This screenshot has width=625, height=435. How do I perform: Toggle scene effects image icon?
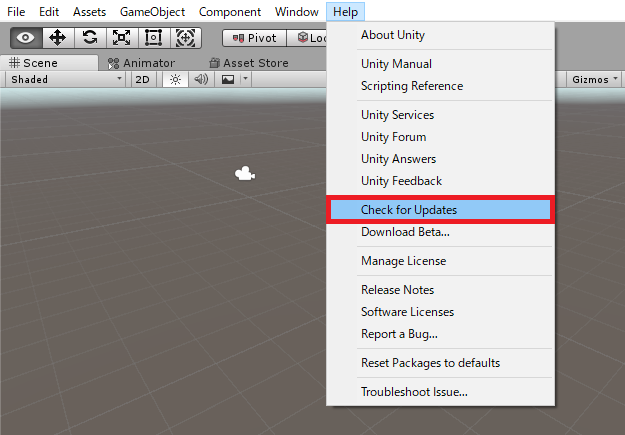click(x=228, y=79)
